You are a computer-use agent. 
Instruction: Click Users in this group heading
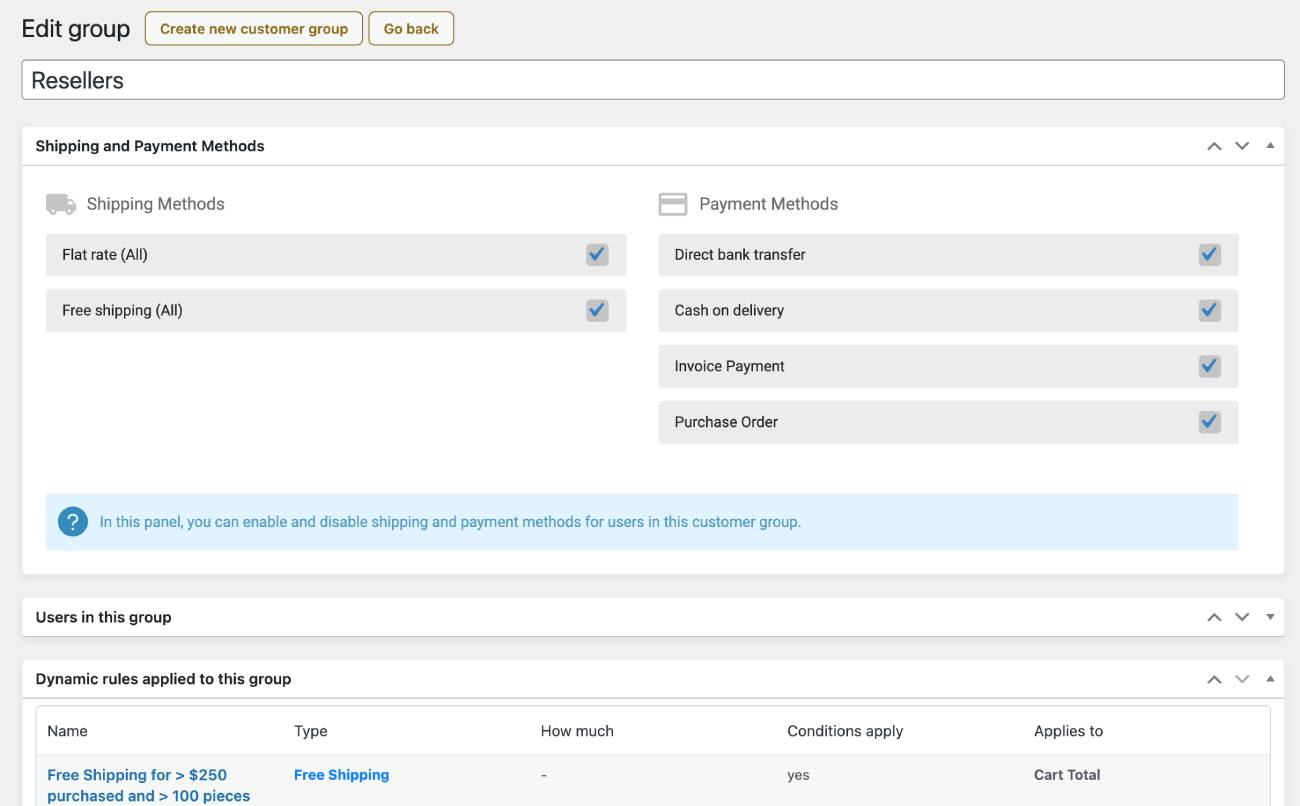(103, 617)
